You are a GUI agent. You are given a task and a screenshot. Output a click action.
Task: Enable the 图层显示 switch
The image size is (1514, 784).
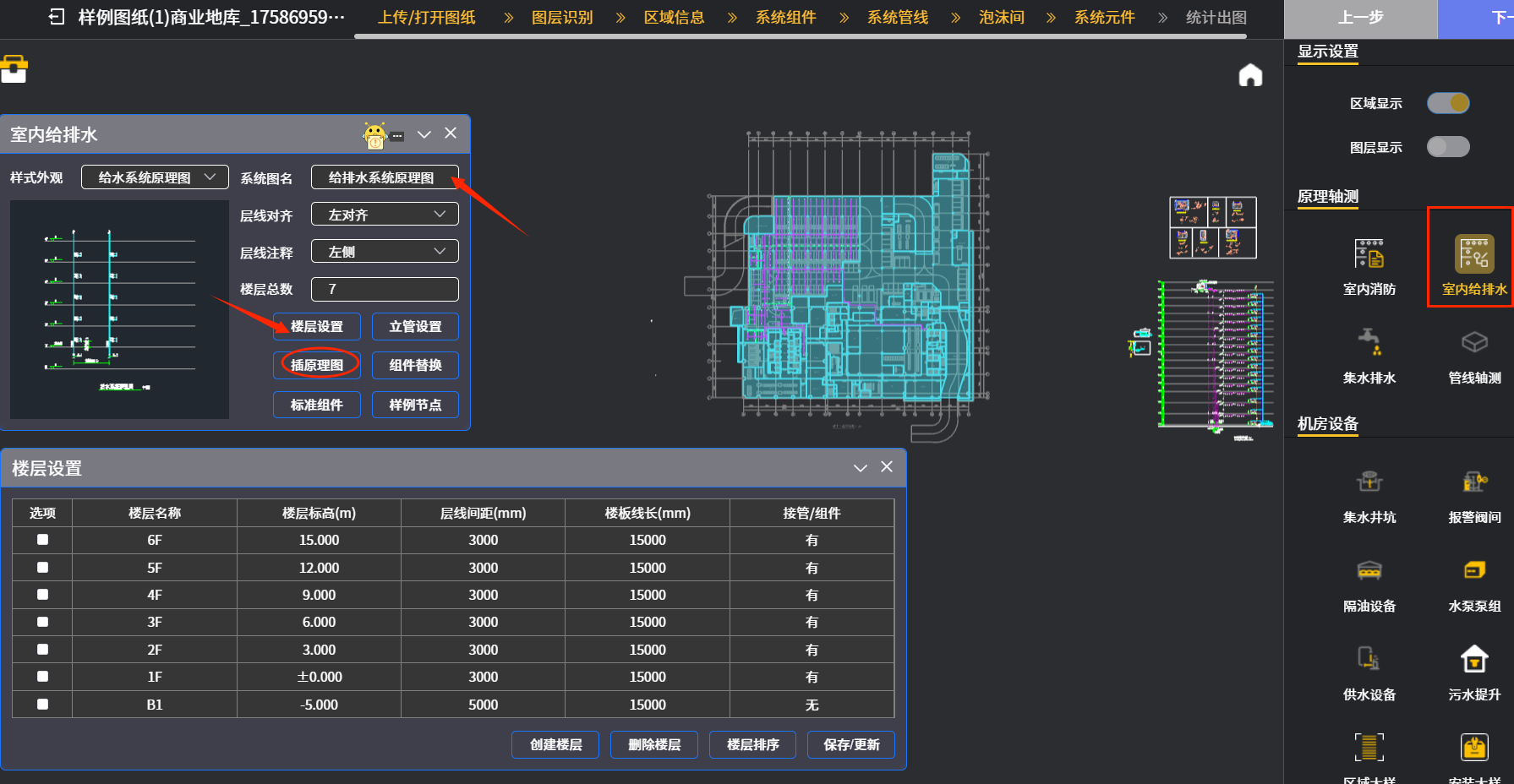[x=1448, y=147]
